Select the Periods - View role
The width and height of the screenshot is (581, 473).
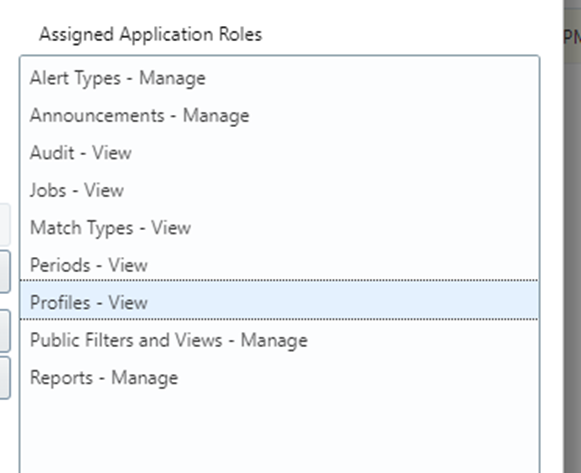pos(279,265)
